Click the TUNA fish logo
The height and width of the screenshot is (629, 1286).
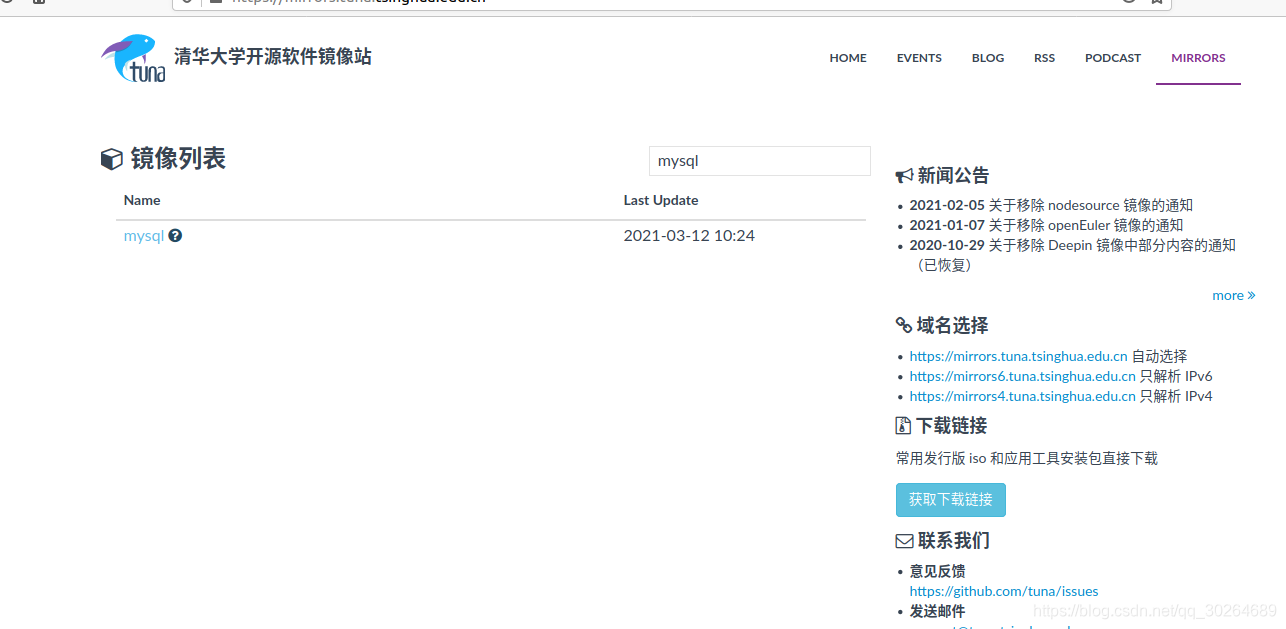pos(133,58)
